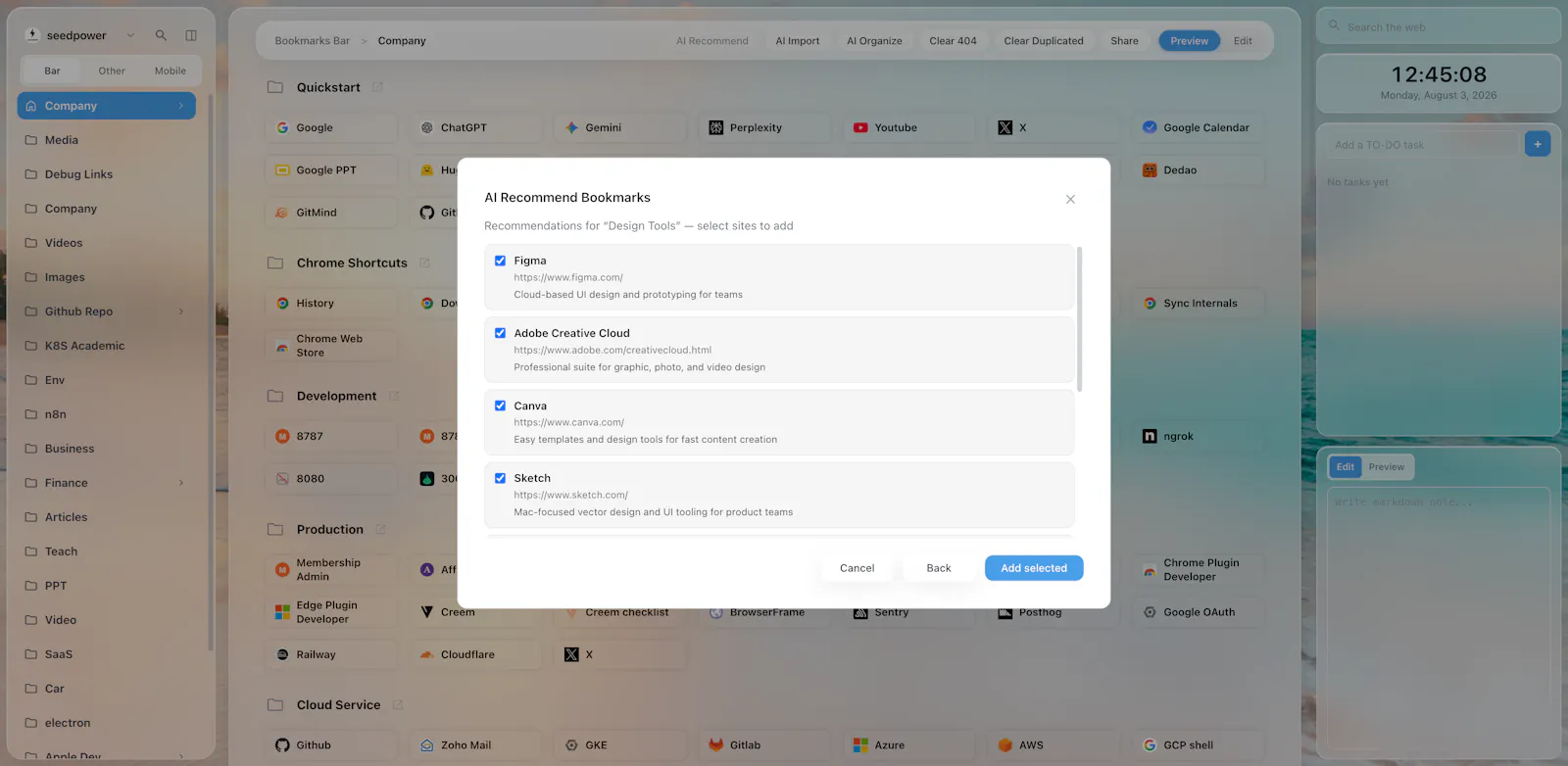Open the Google Calendar bookmark icon
Image resolution: width=1568 pixels, height=766 pixels.
pos(1150,127)
